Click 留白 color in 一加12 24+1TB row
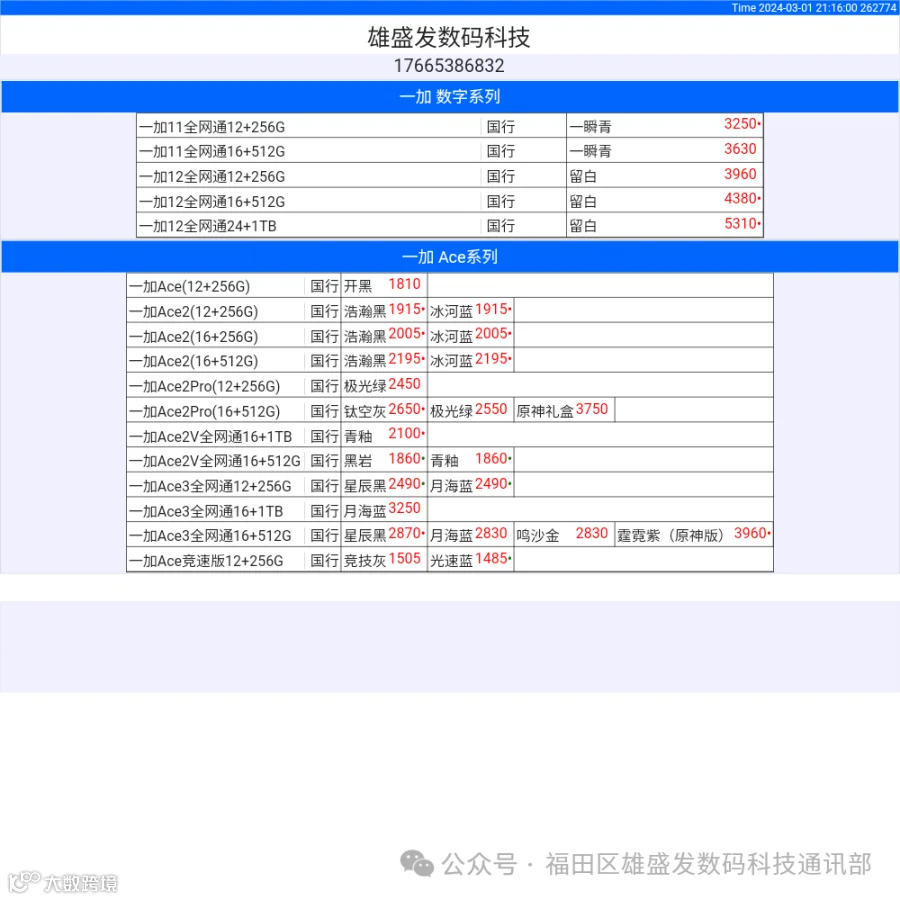This screenshot has width=900, height=900. click(583, 226)
